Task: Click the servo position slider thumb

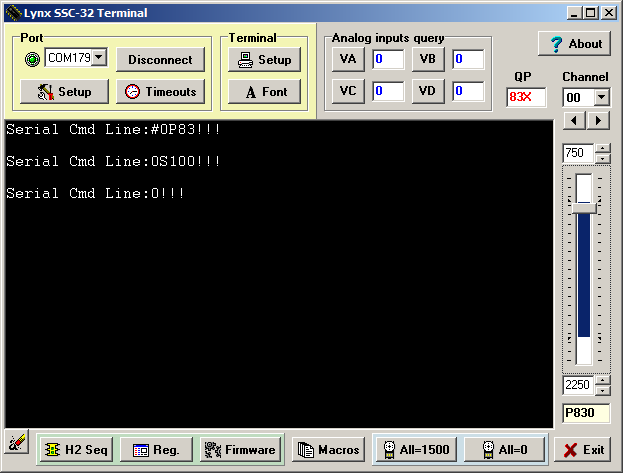Action: pyautogui.click(x=584, y=208)
